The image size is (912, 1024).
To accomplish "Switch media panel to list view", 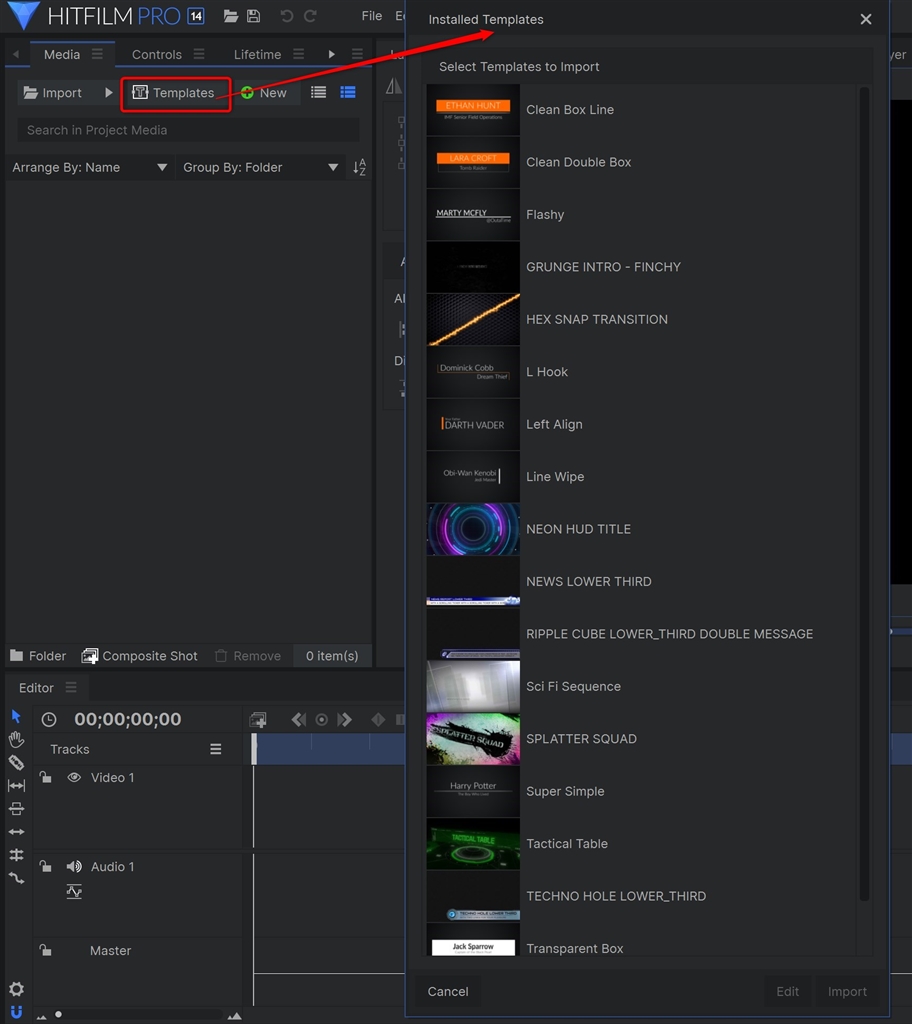I will point(318,93).
